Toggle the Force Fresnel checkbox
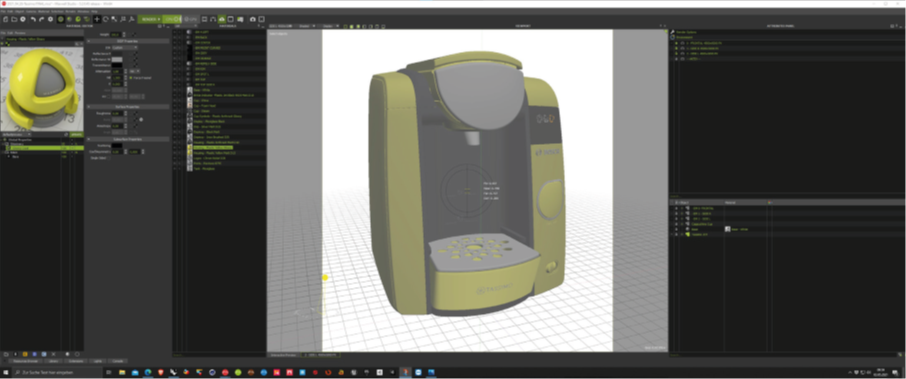Screen dimensions: 906x379 [131, 77]
